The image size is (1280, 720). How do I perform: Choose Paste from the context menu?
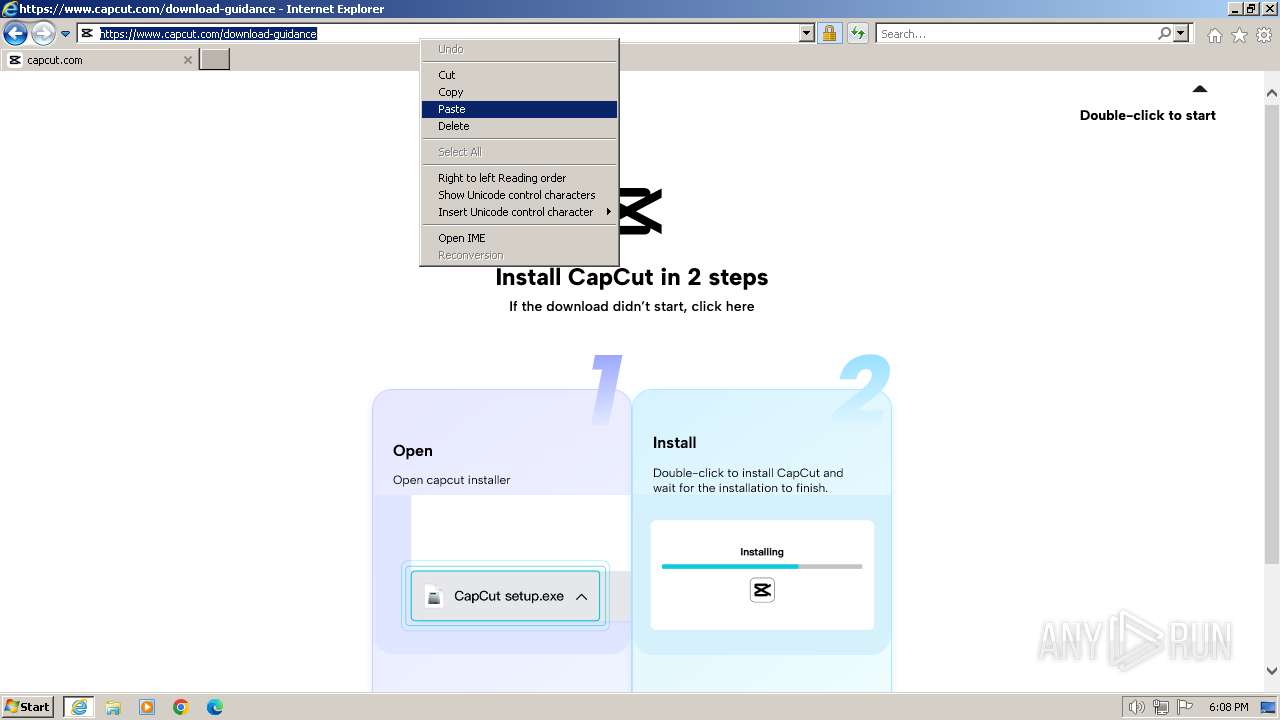tap(519, 109)
